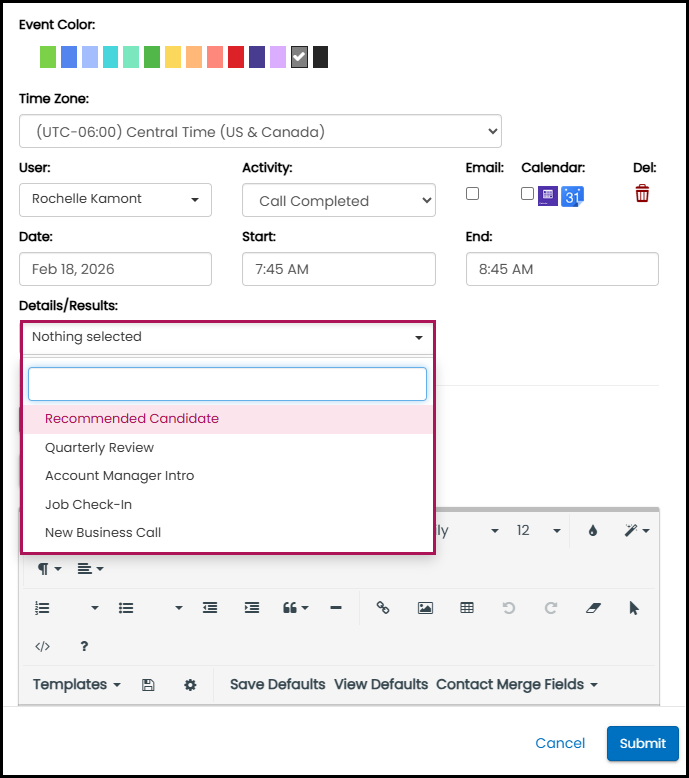Click the insert image icon
Image resolution: width=689 pixels, height=778 pixels.
(x=425, y=608)
